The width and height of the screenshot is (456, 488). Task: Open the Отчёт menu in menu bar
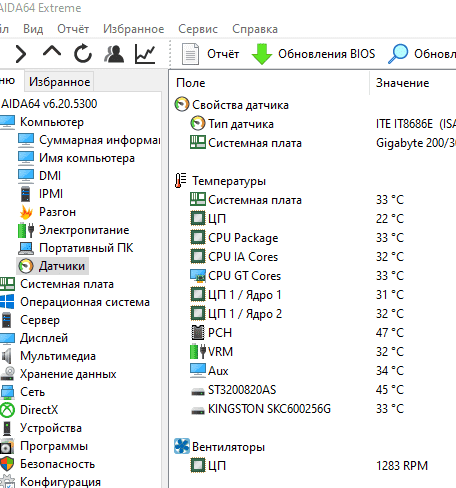coord(73,29)
